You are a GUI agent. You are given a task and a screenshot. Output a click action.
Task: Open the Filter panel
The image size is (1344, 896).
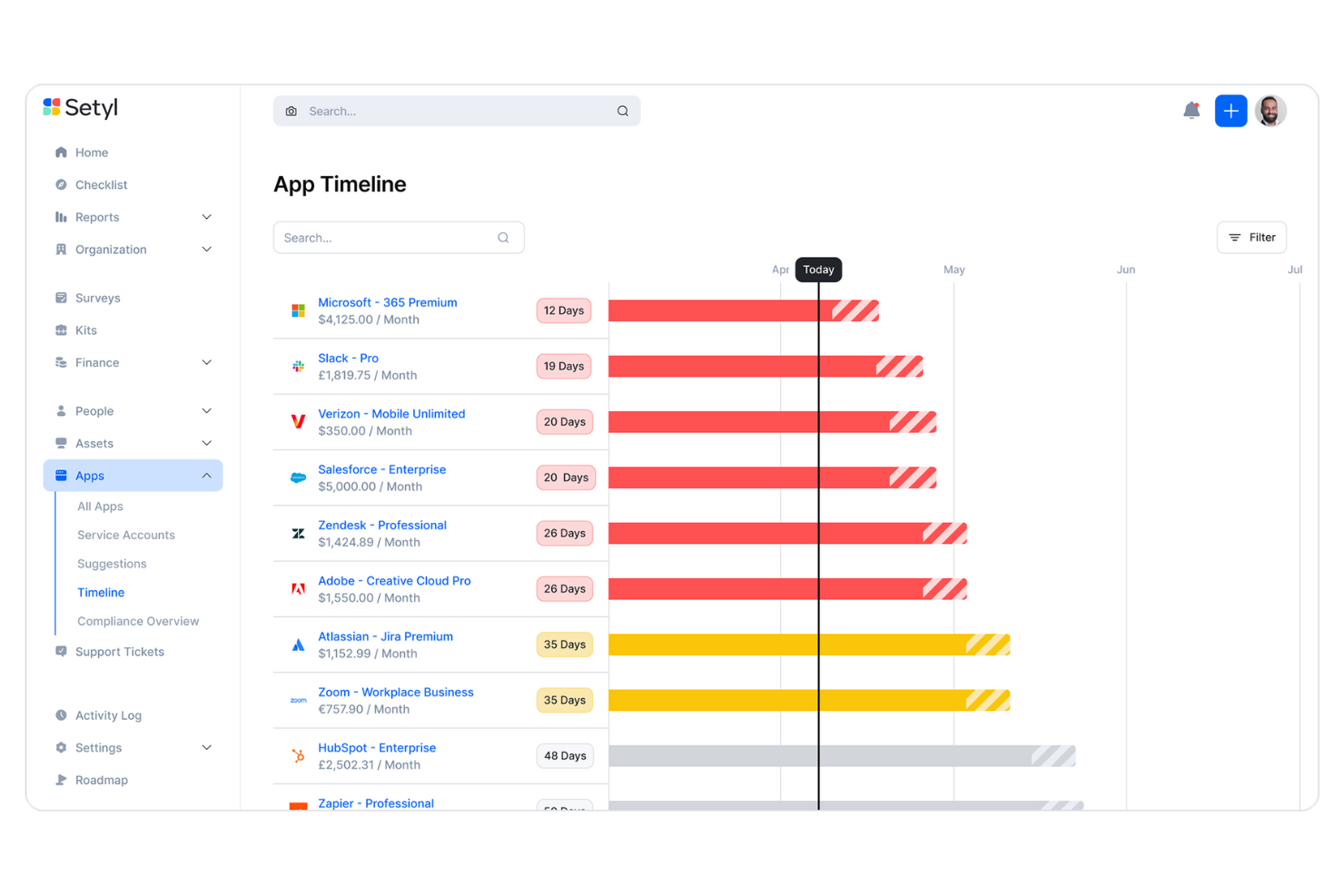click(x=1251, y=237)
